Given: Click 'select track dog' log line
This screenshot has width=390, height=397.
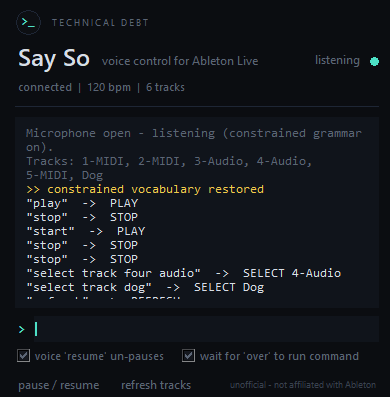Looking at the screenshot, I should point(145,287).
